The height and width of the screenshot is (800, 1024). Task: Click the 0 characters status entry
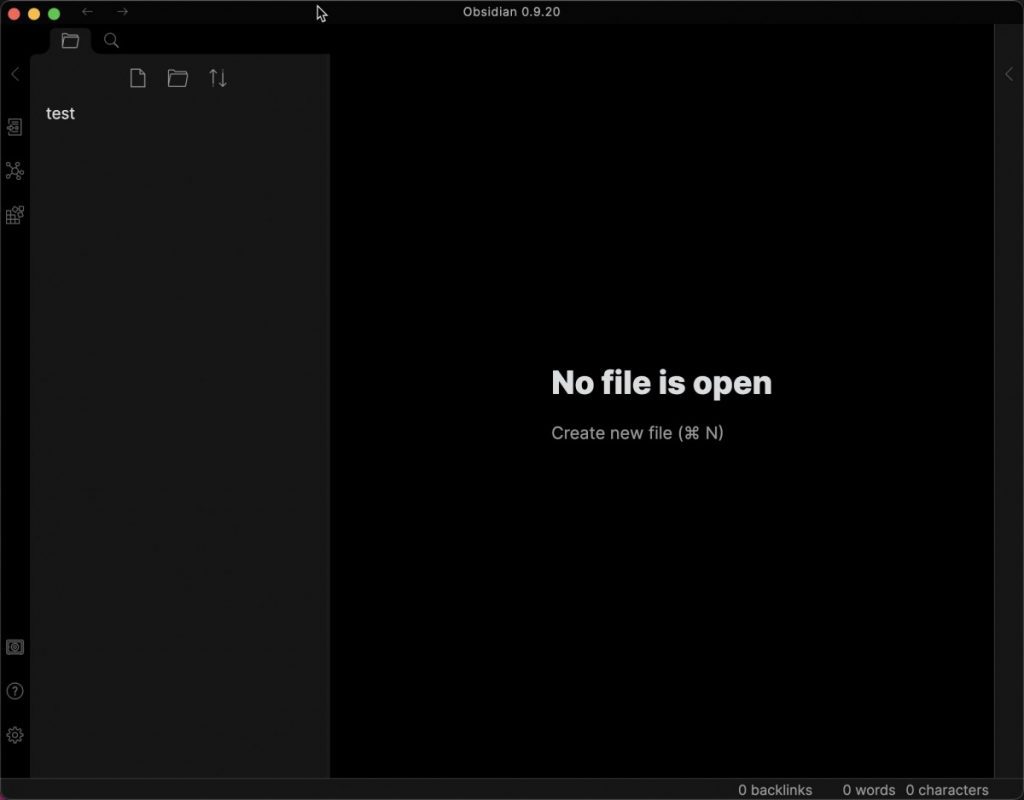pos(947,790)
